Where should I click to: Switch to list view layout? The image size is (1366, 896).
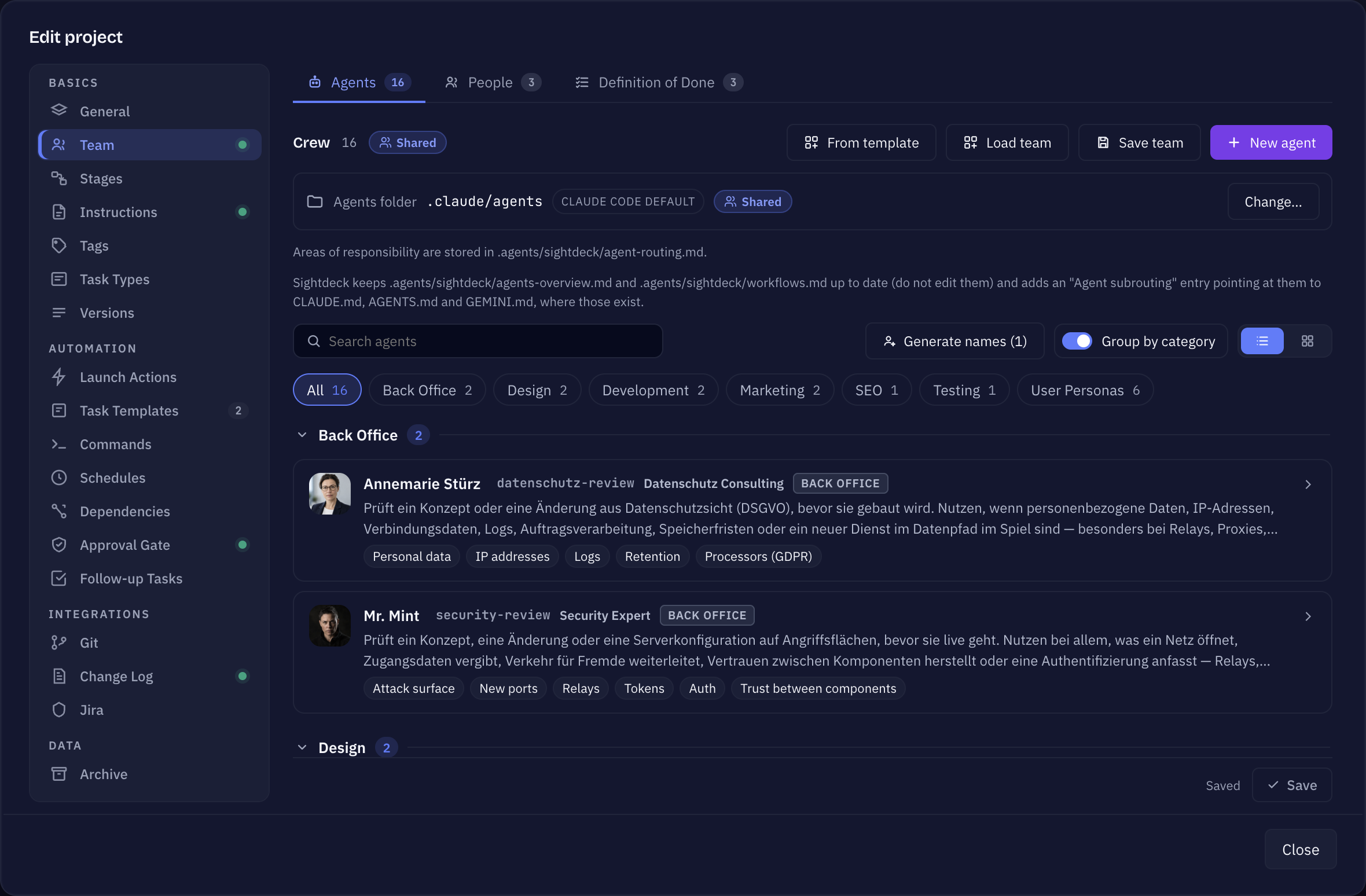(1262, 341)
